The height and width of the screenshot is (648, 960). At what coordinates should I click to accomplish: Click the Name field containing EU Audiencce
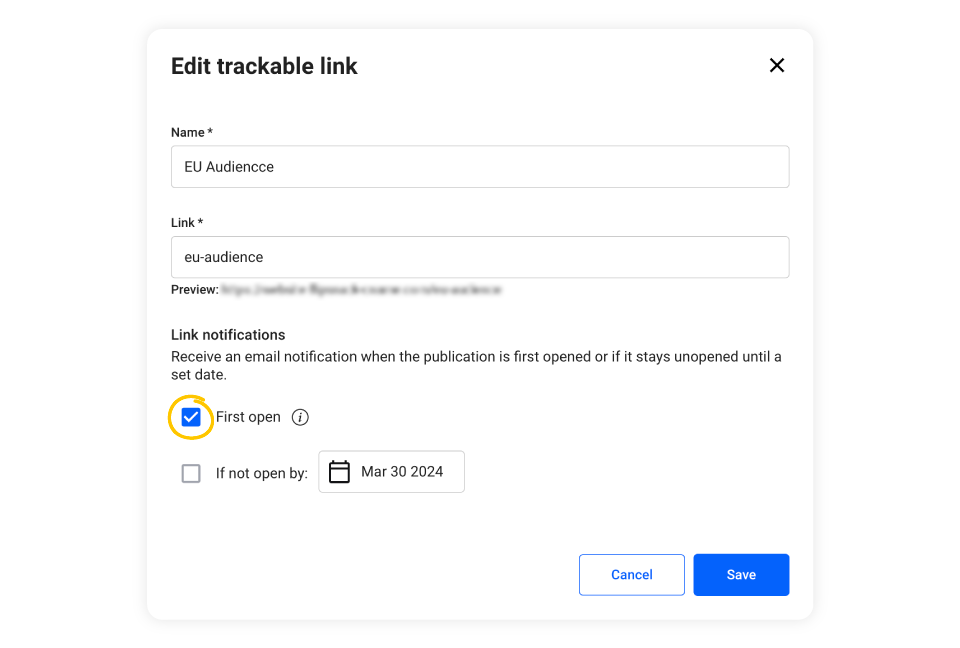[480, 166]
